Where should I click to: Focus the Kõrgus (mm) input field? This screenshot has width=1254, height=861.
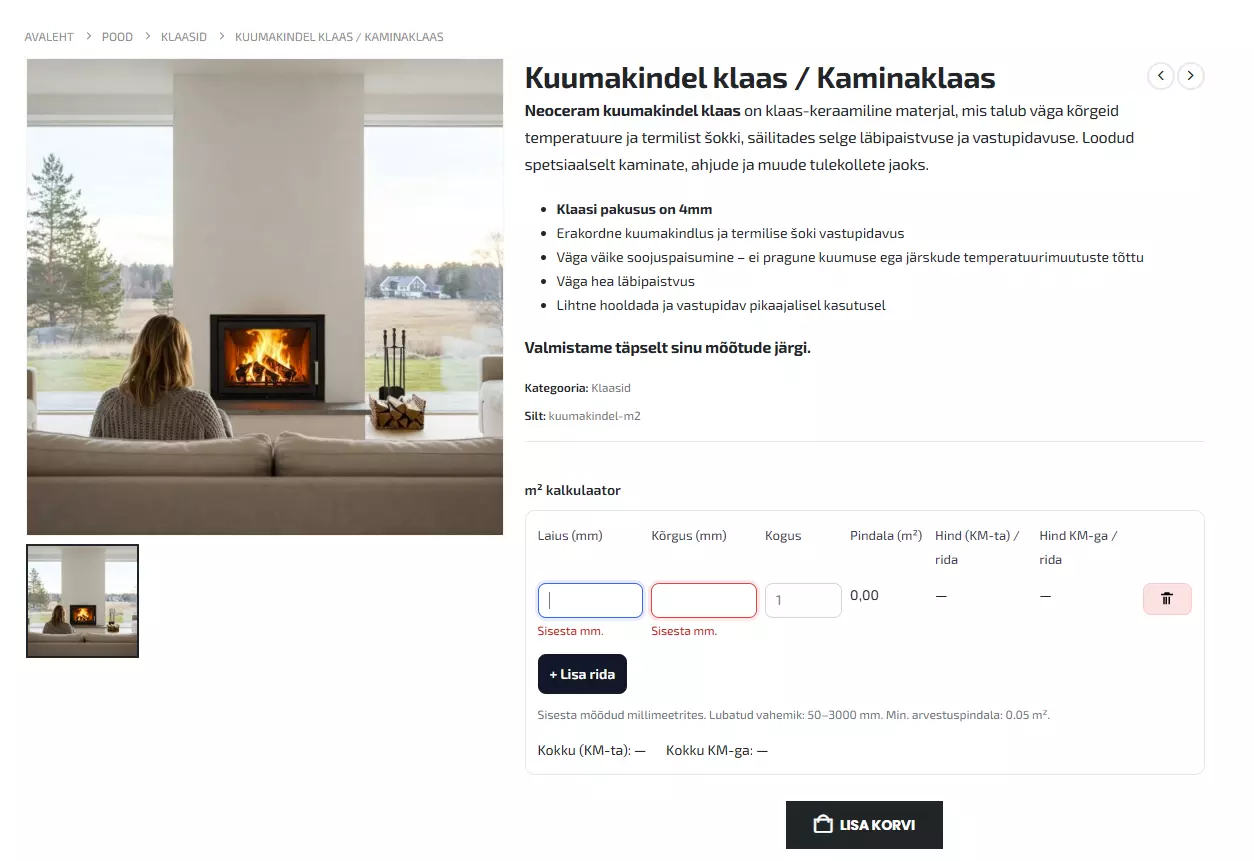tap(704, 600)
